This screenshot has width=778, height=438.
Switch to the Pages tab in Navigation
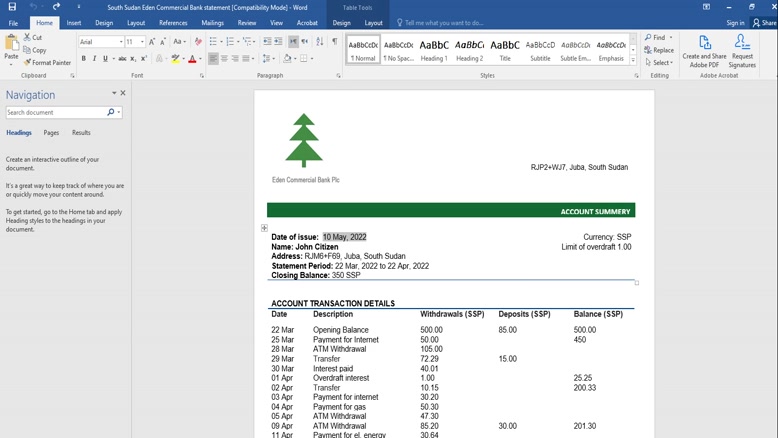(51, 132)
